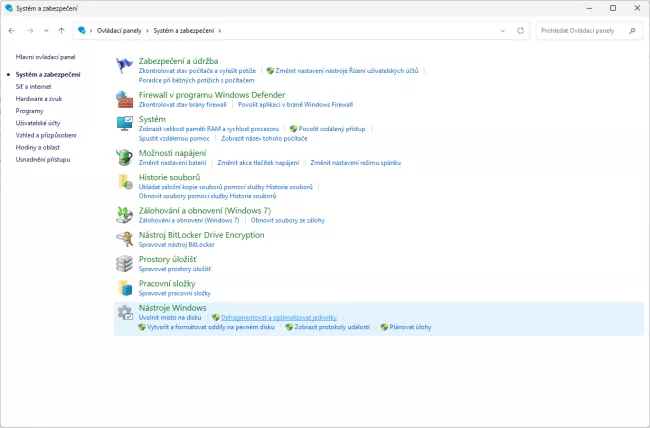Click Spravovat prostory úložišť

(175, 269)
